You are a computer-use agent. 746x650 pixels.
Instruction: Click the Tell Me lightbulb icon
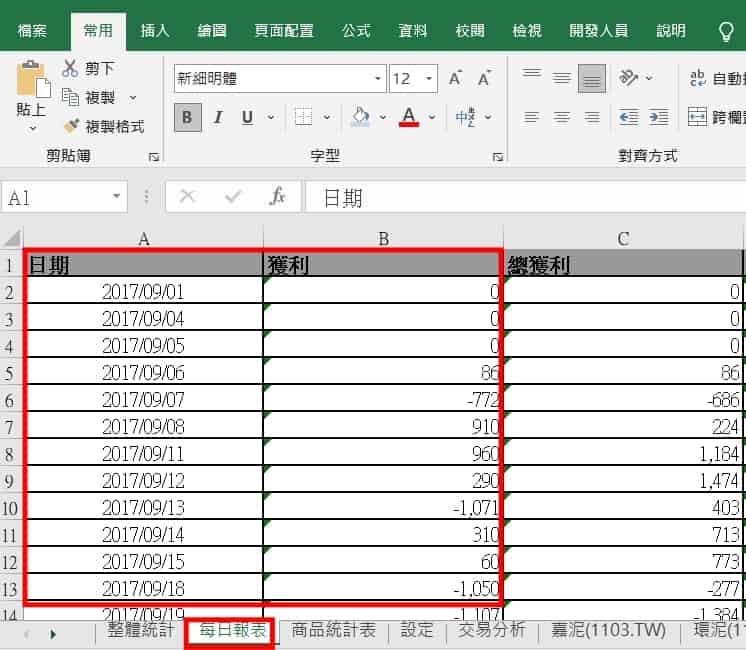(x=727, y=31)
